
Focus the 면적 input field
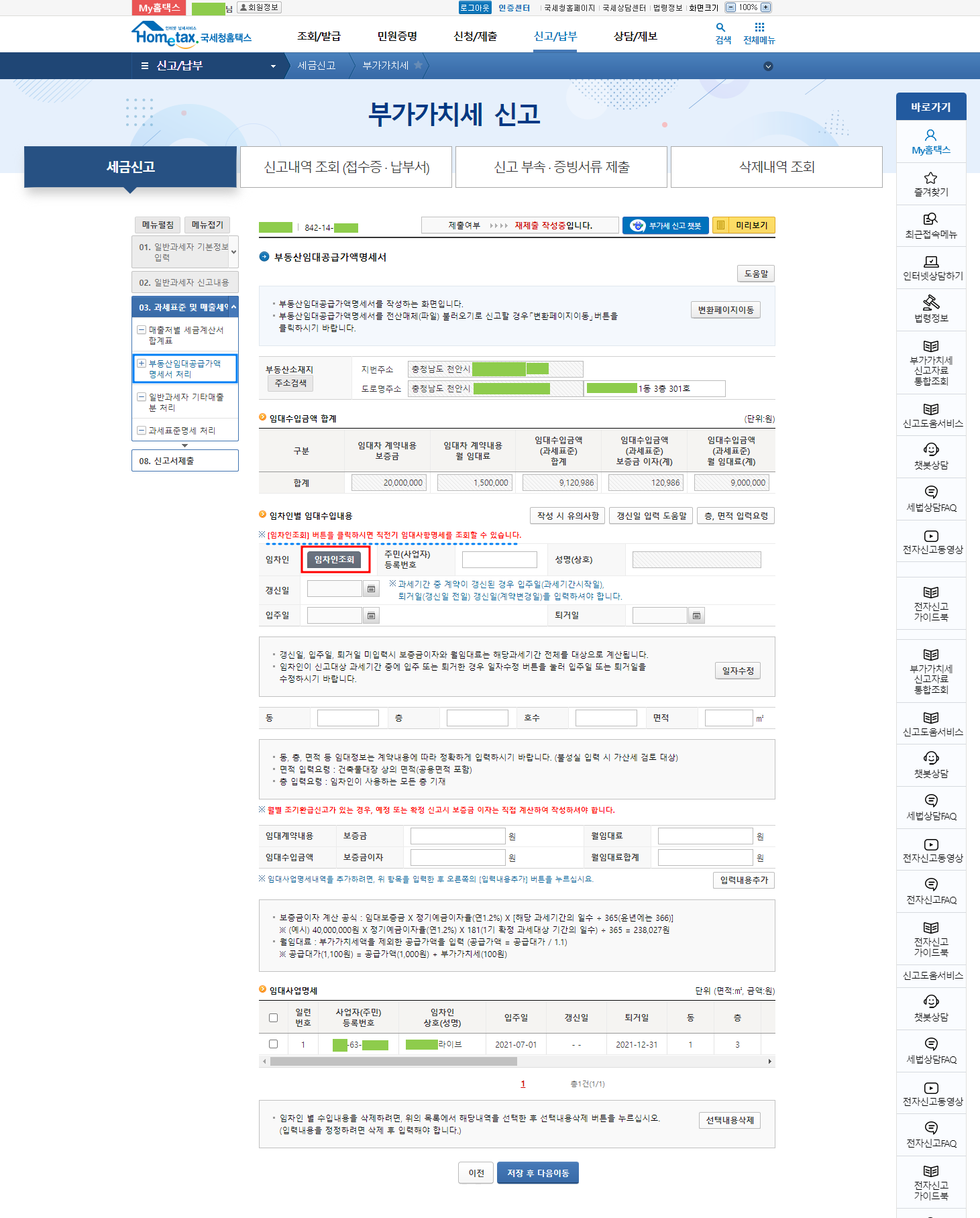tap(728, 718)
